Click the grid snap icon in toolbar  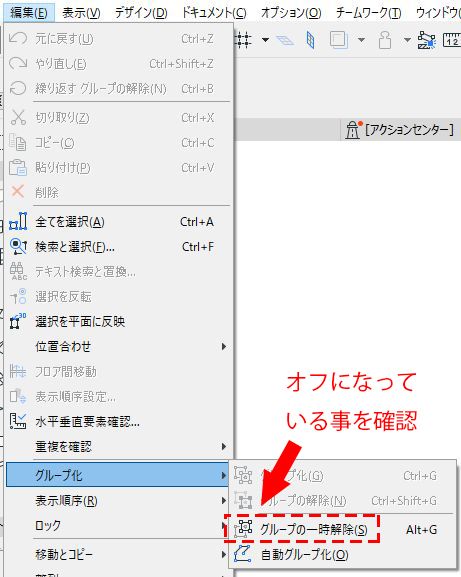pos(243,39)
